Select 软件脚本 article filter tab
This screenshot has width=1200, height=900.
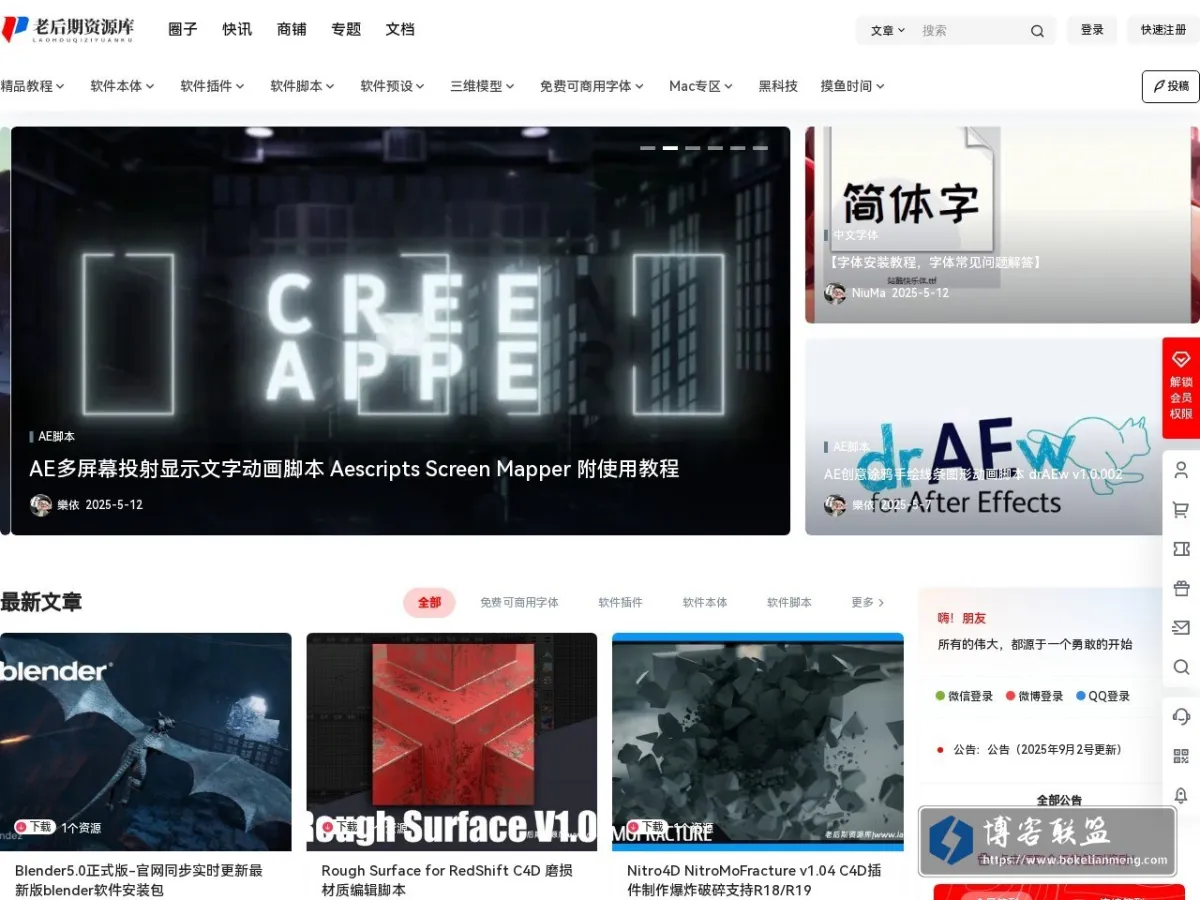click(x=789, y=603)
